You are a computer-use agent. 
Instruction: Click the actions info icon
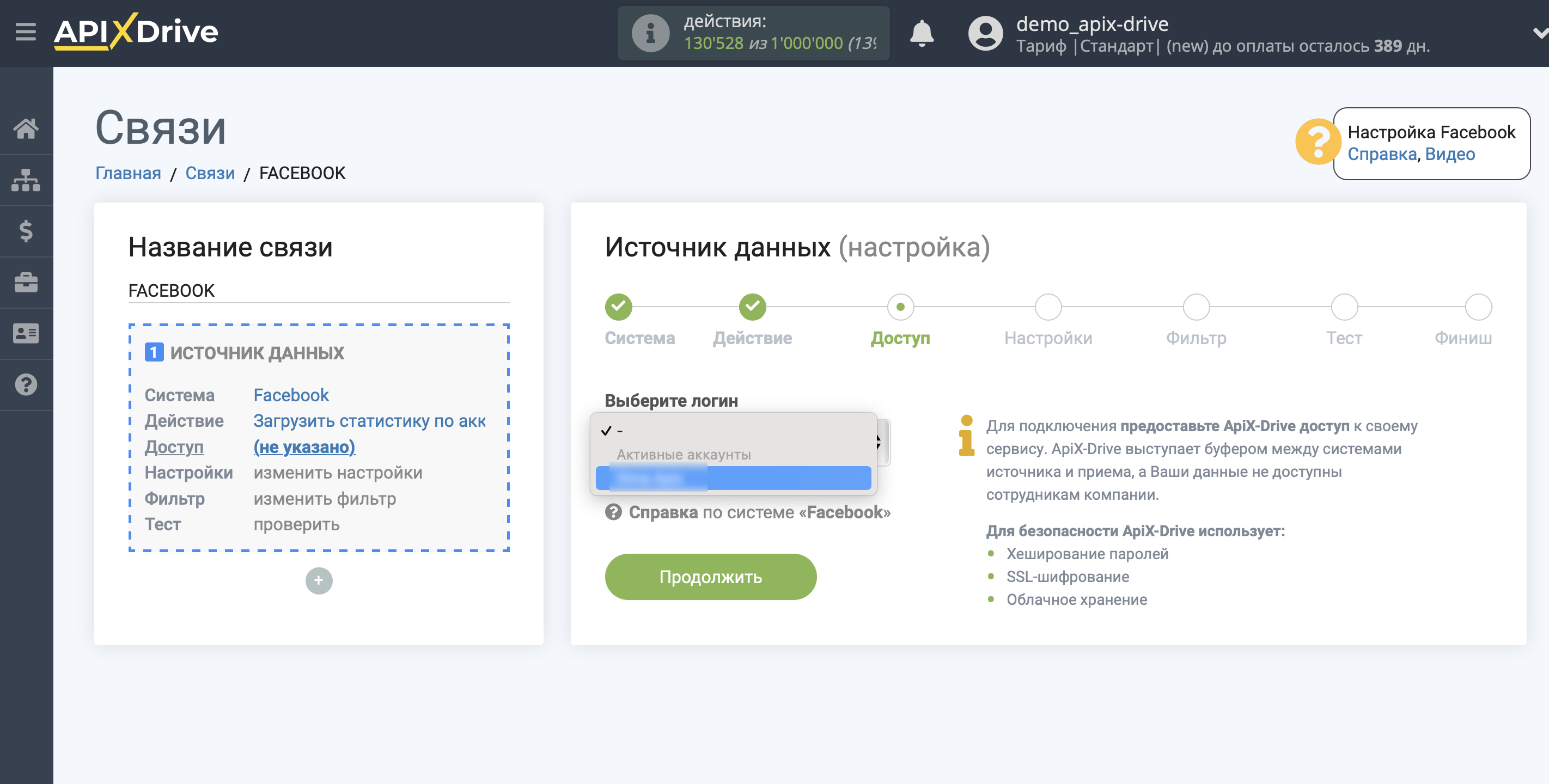click(650, 33)
